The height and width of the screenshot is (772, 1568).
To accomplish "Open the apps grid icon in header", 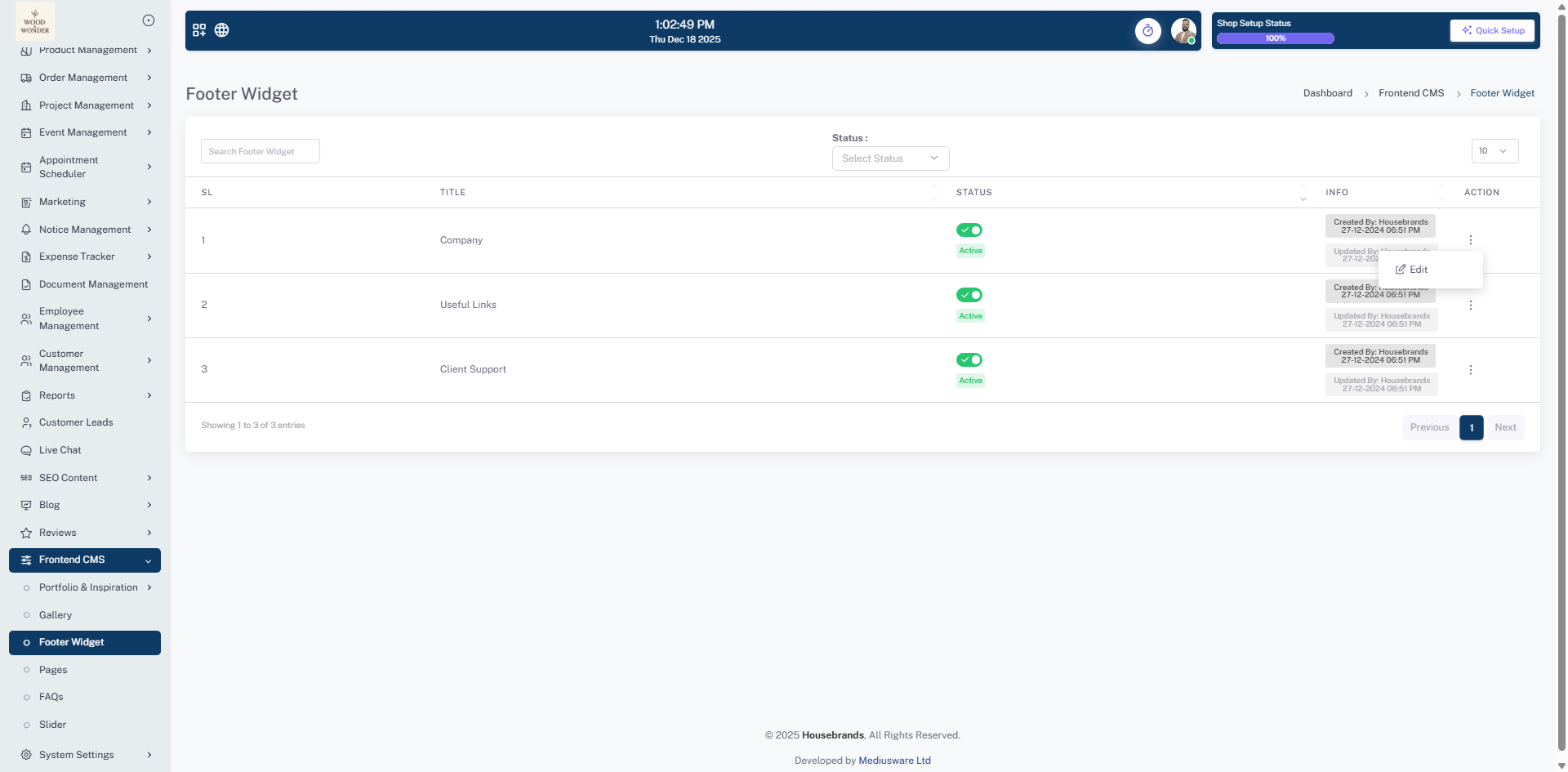I will point(199,30).
